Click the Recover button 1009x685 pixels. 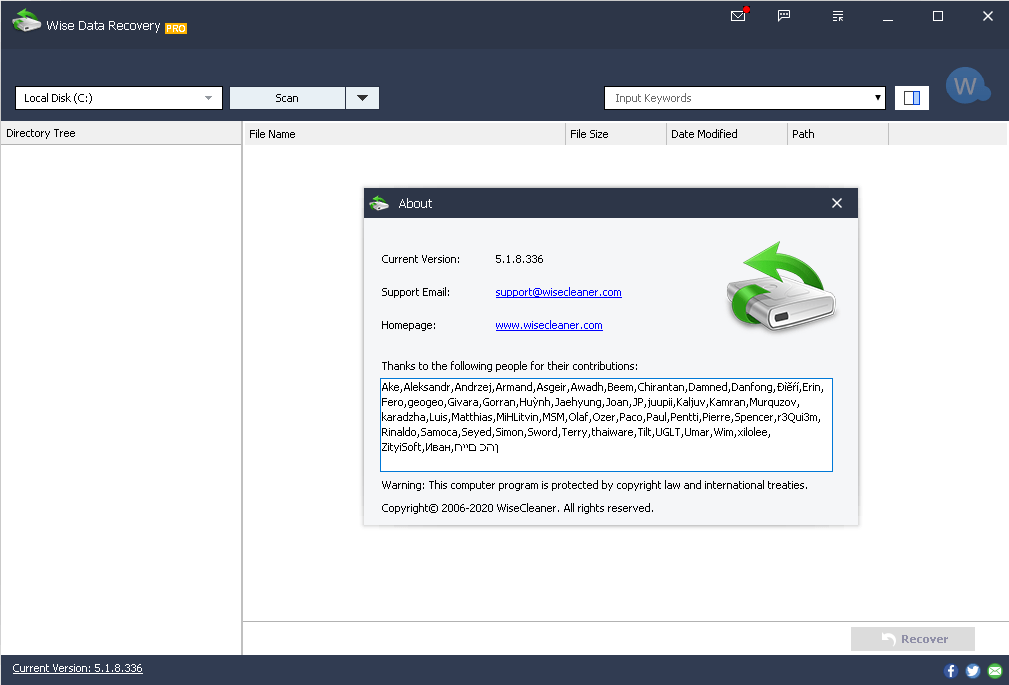pos(912,639)
